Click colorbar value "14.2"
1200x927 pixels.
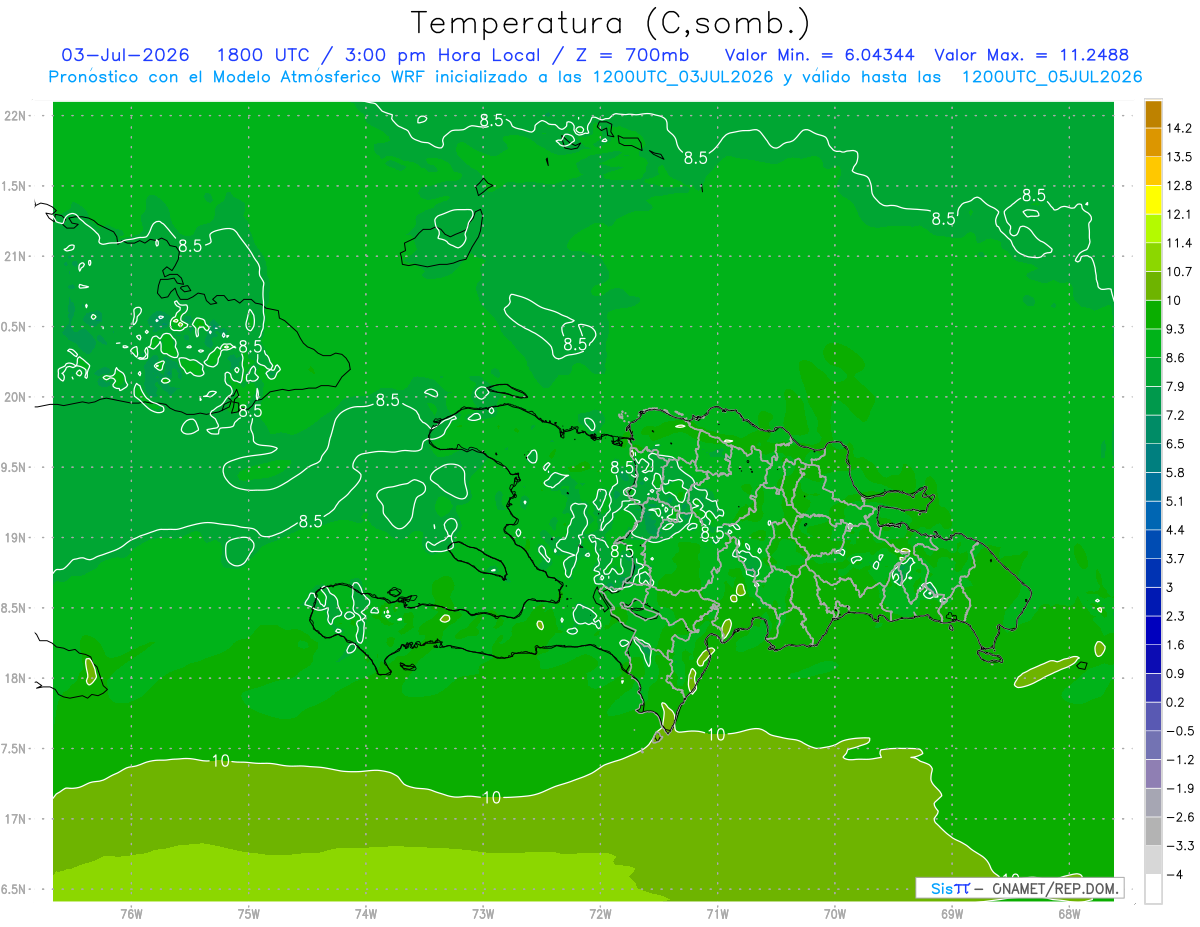click(x=1179, y=128)
